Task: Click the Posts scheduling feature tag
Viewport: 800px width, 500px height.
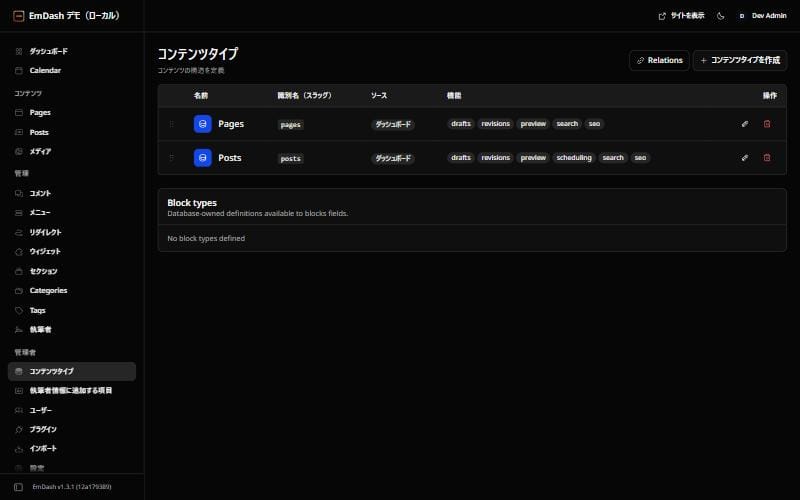Action: click(x=574, y=158)
